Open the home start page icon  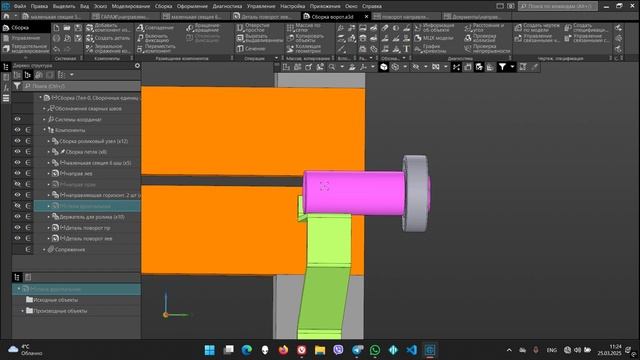tap(6, 16)
